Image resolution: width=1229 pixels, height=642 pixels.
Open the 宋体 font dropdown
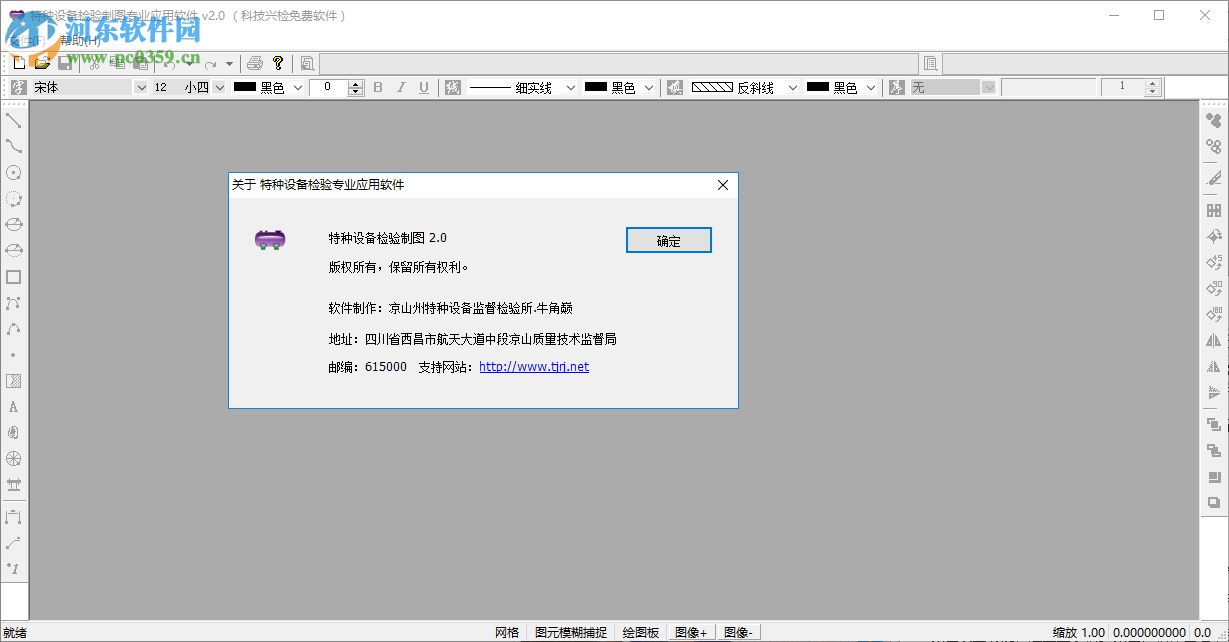[x=141, y=87]
